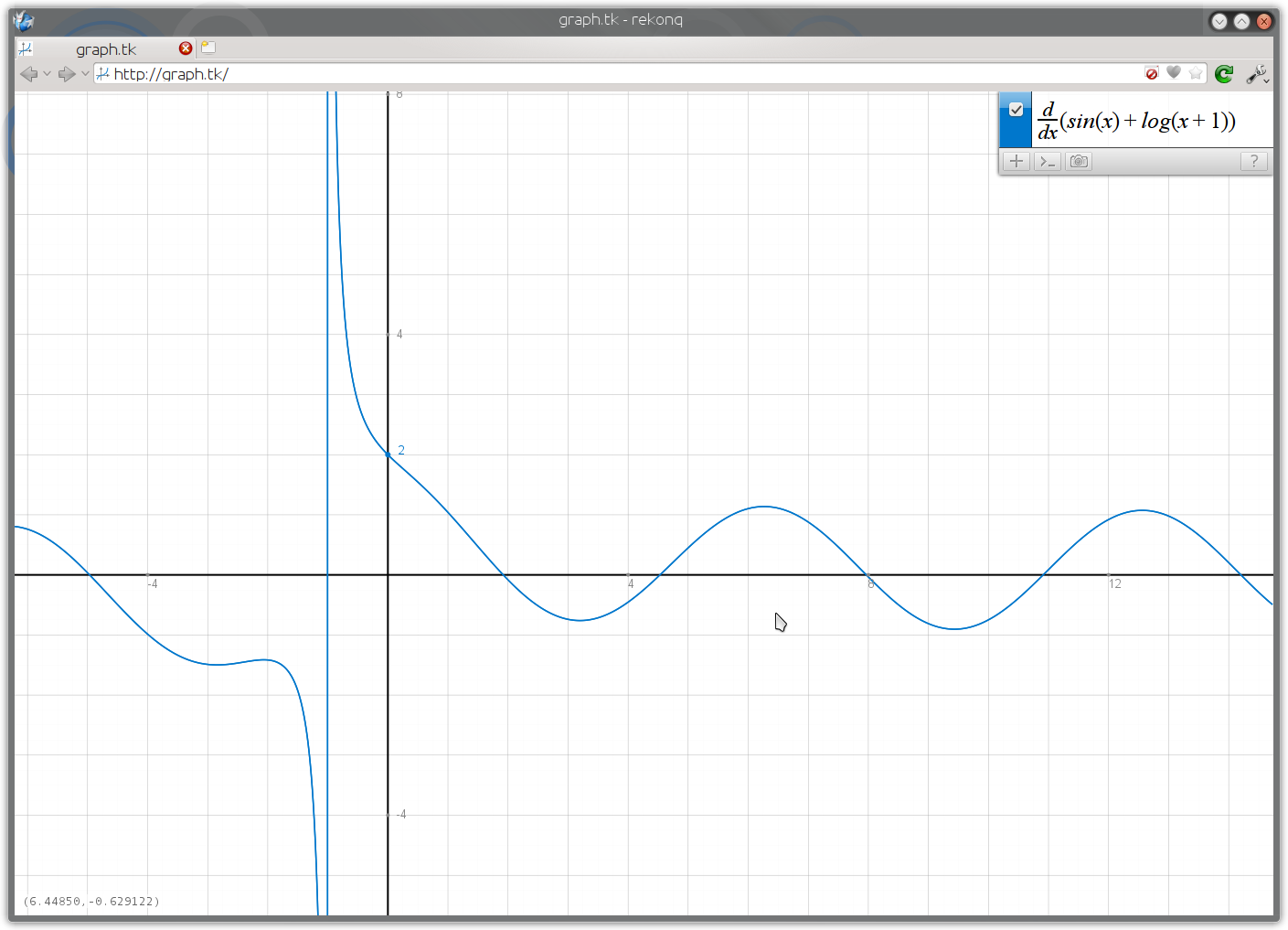Bookmark the page with the star icon
Image resolution: width=1288 pixels, height=930 pixels.
[x=1196, y=73]
